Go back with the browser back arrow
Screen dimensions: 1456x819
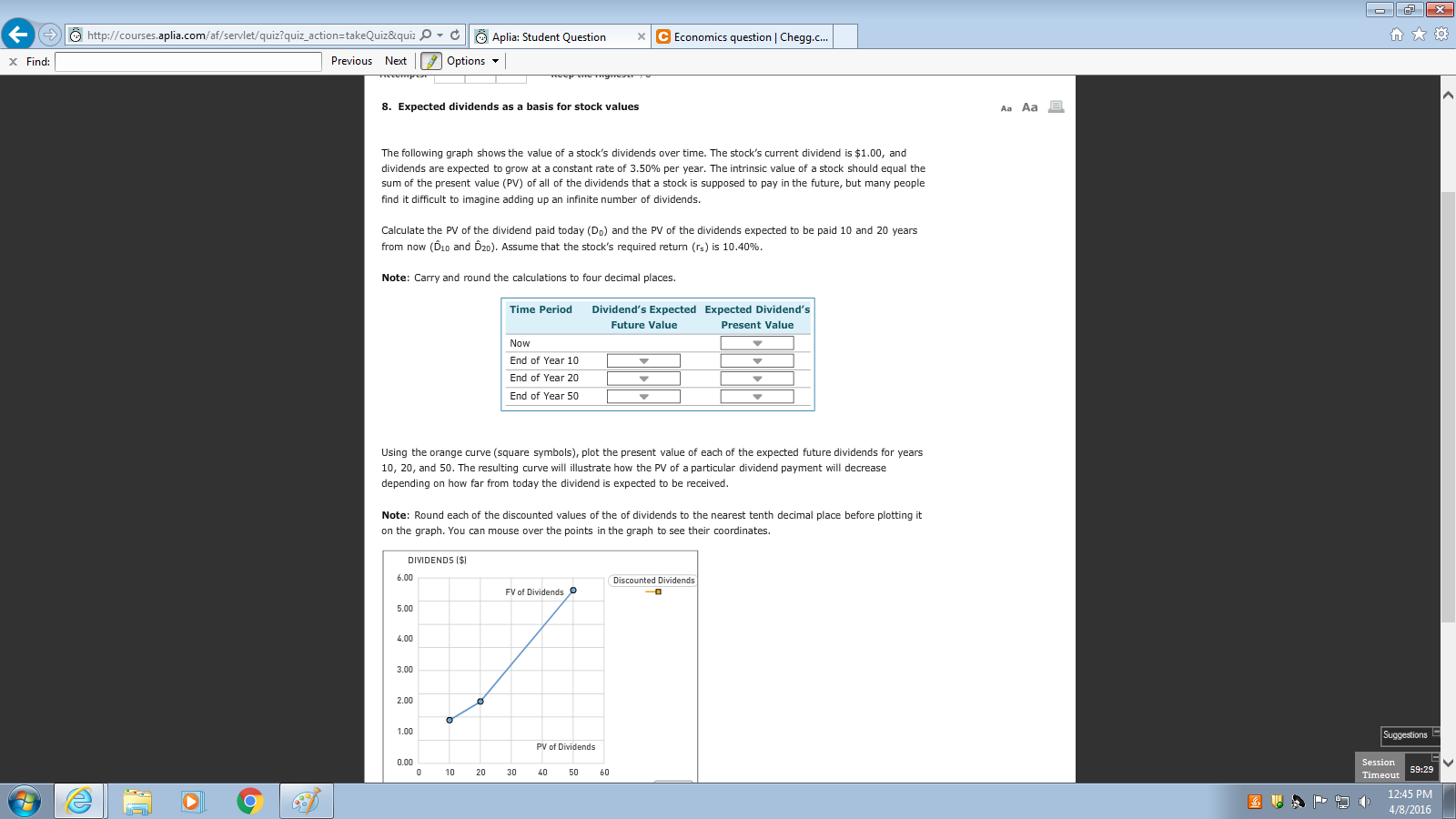[x=18, y=35]
